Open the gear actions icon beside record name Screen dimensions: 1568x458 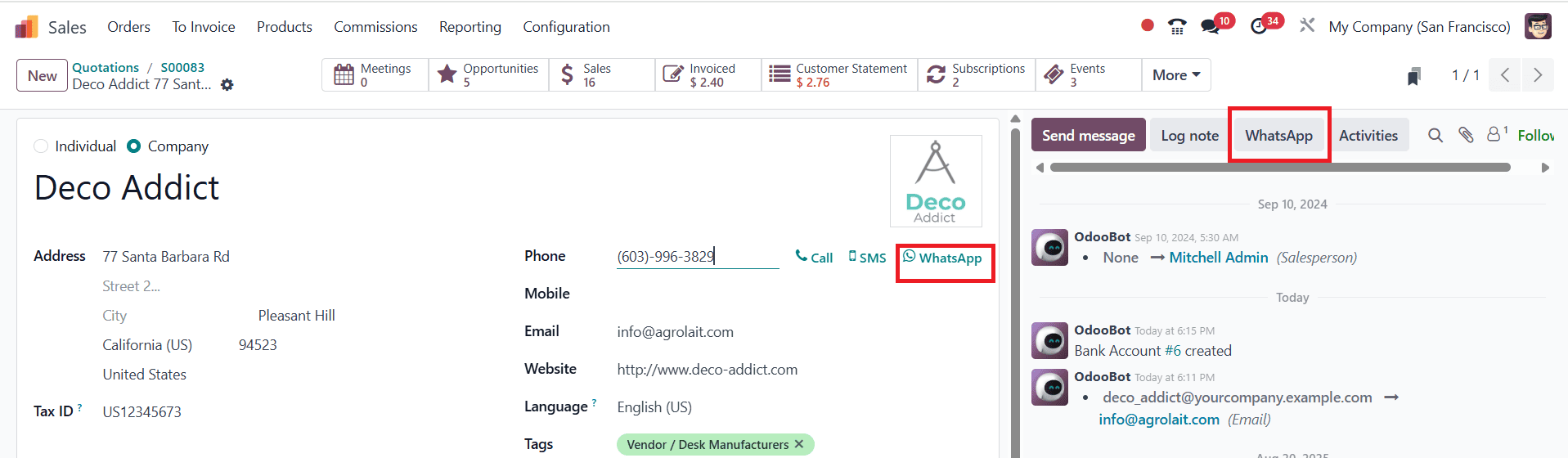coord(227,85)
